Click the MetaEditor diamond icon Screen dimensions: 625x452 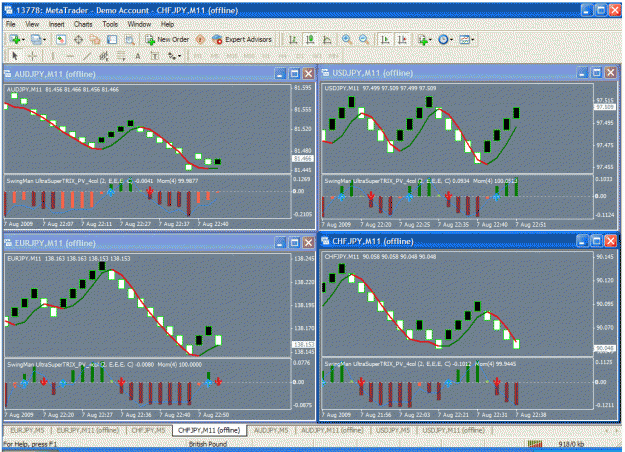(x=200, y=39)
